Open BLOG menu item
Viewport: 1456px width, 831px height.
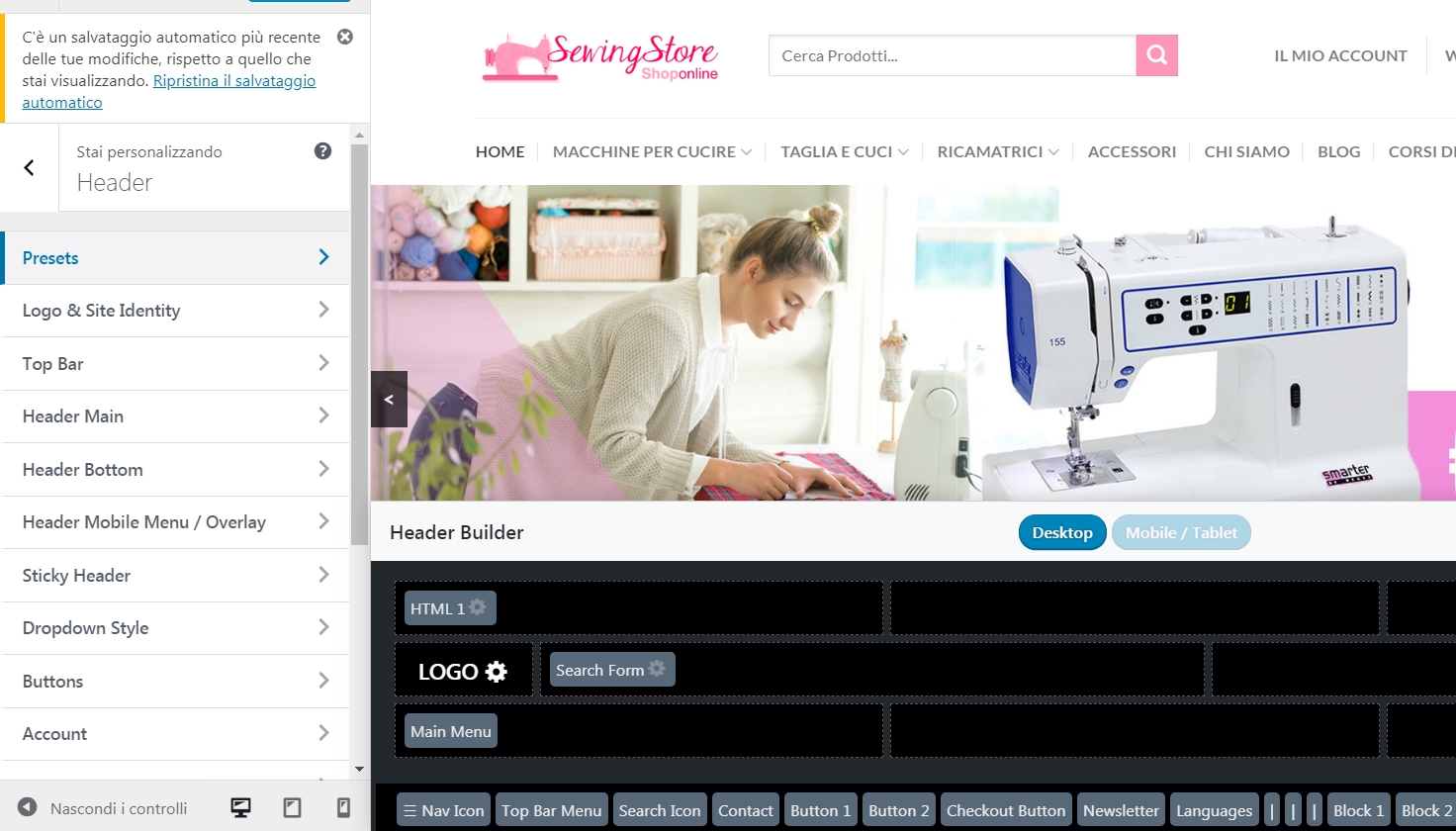coord(1339,151)
